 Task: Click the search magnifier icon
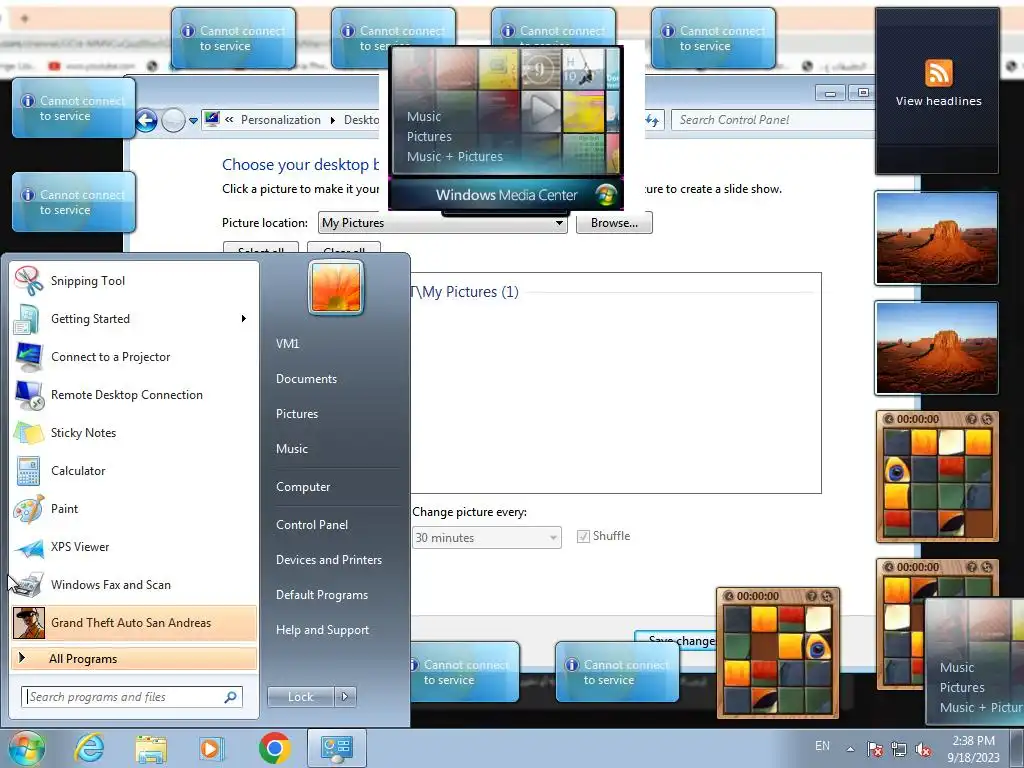231,697
